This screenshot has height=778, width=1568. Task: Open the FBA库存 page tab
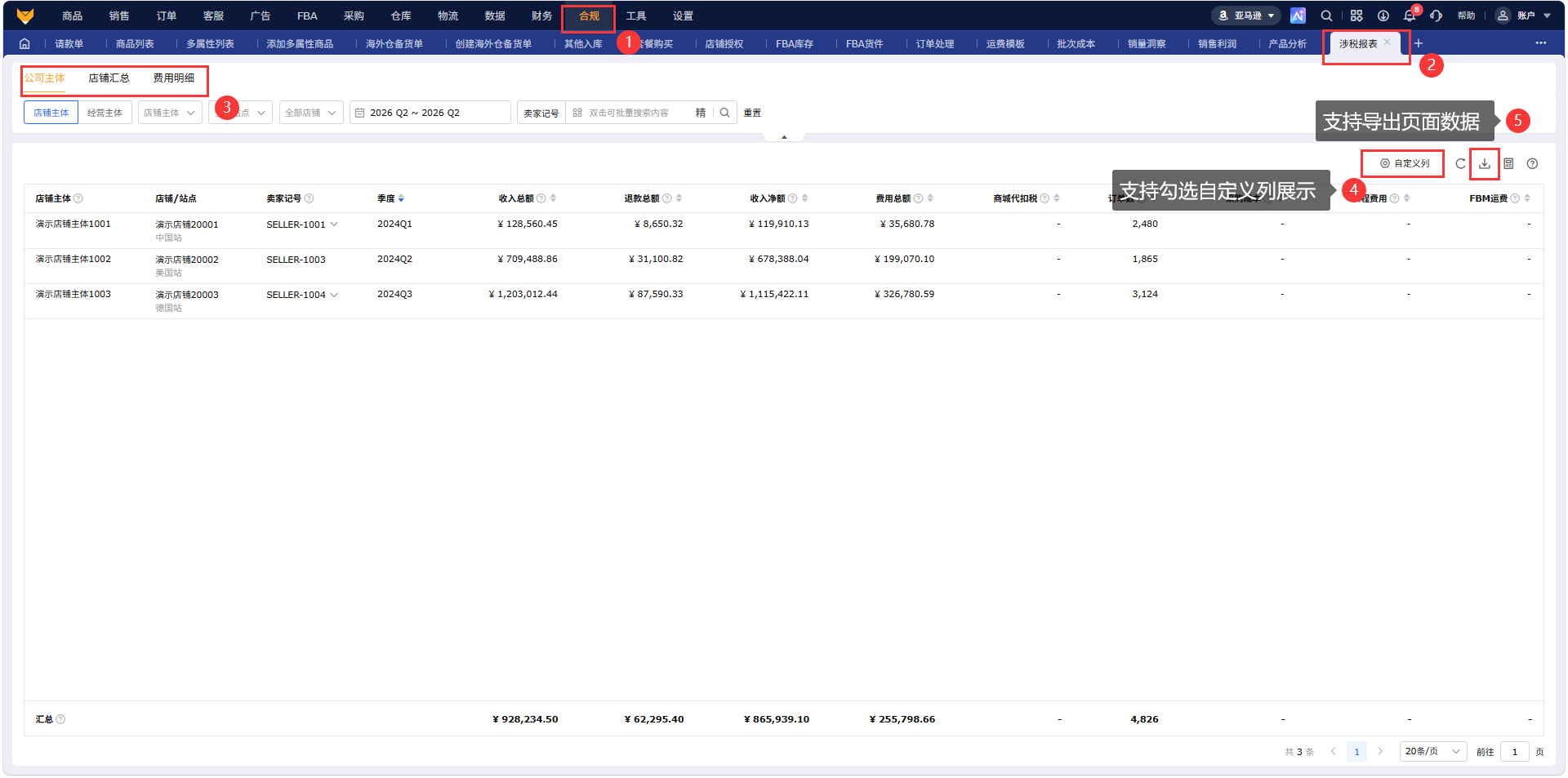795,43
